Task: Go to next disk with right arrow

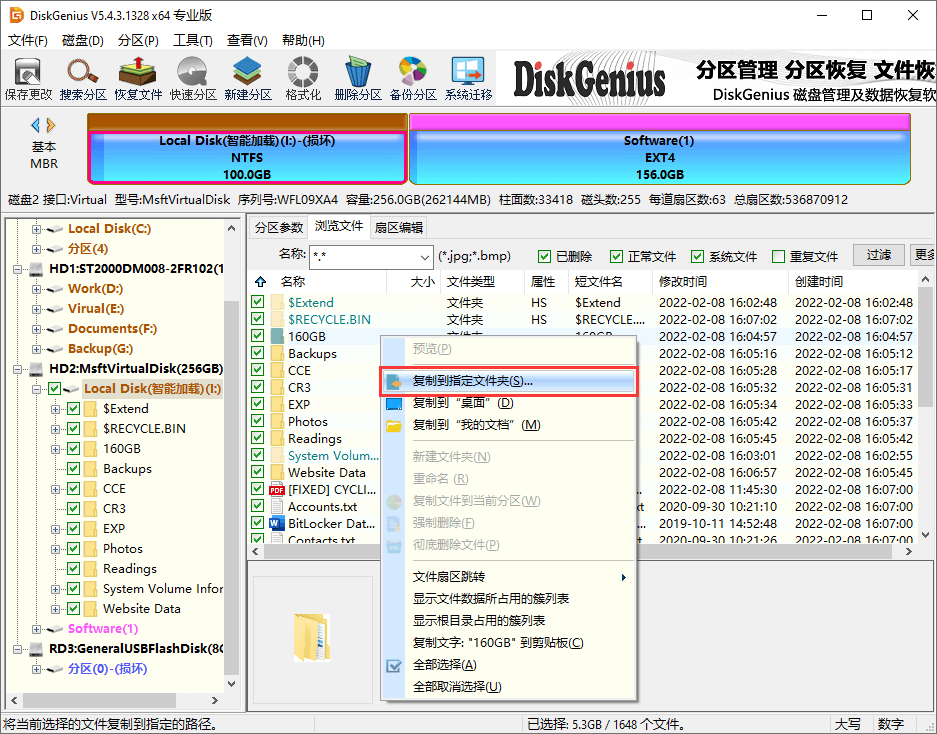Action: [x=51, y=125]
